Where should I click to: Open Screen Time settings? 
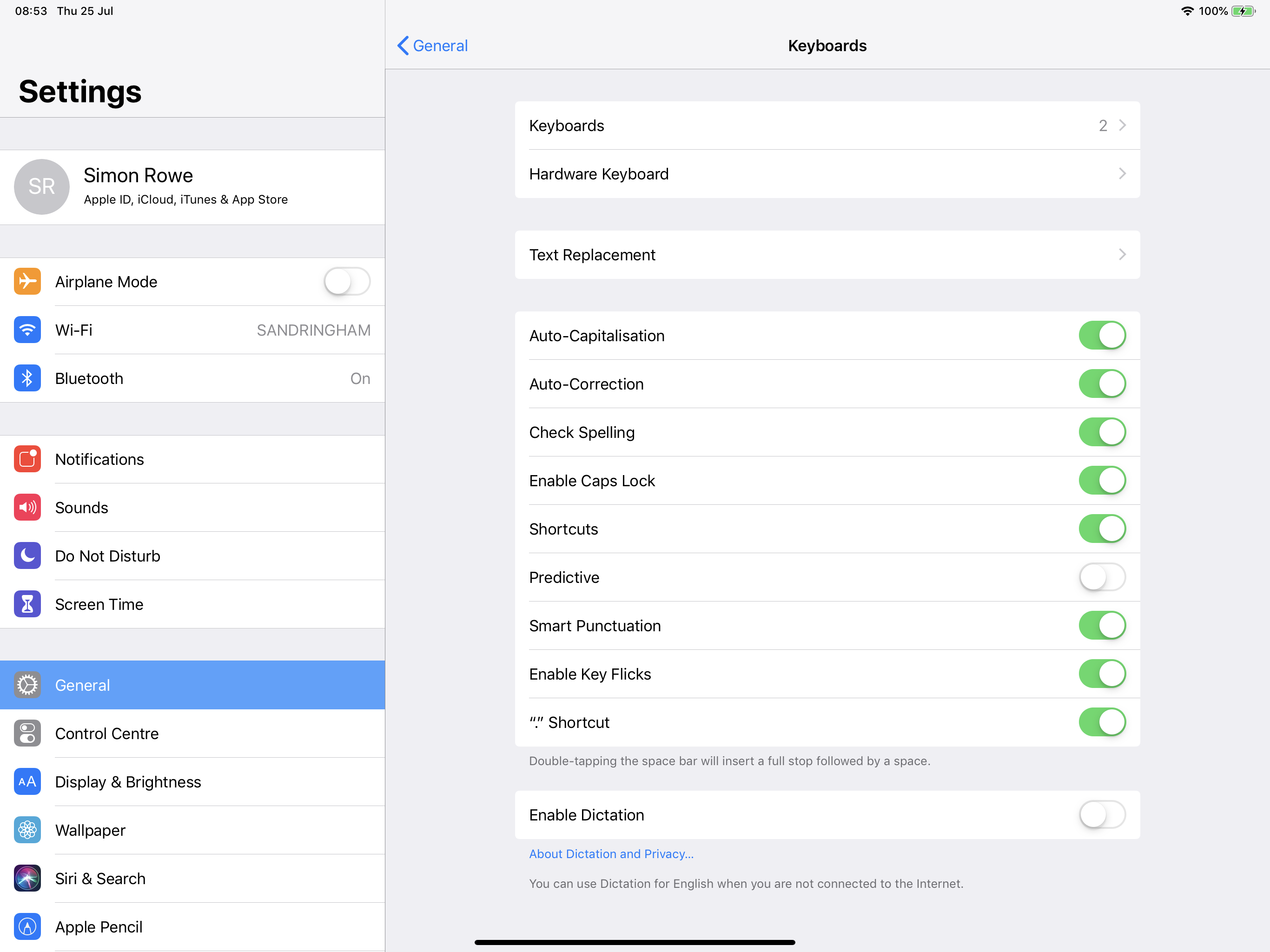[x=192, y=604]
